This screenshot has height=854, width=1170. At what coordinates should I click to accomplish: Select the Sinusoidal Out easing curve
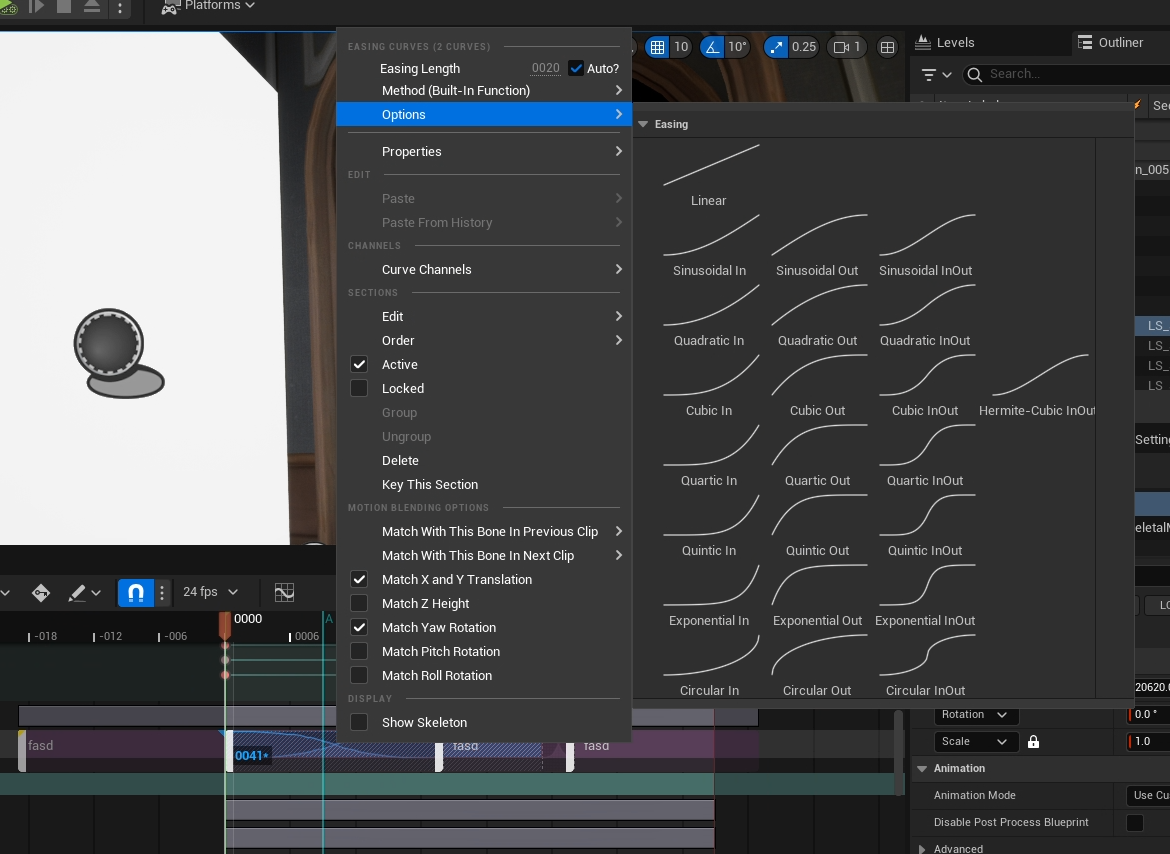click(x=817, y=246)
